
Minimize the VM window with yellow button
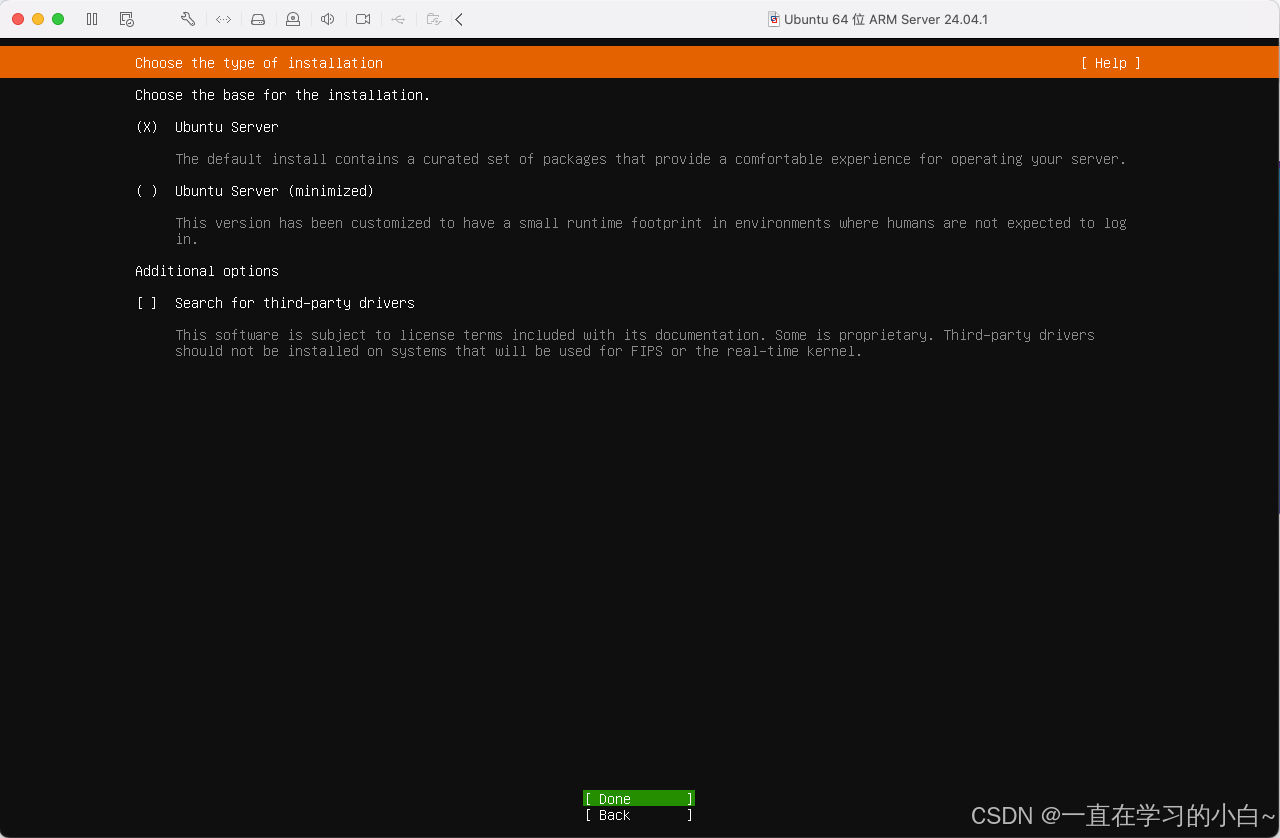pyautogui.click(x=39, y=19)
